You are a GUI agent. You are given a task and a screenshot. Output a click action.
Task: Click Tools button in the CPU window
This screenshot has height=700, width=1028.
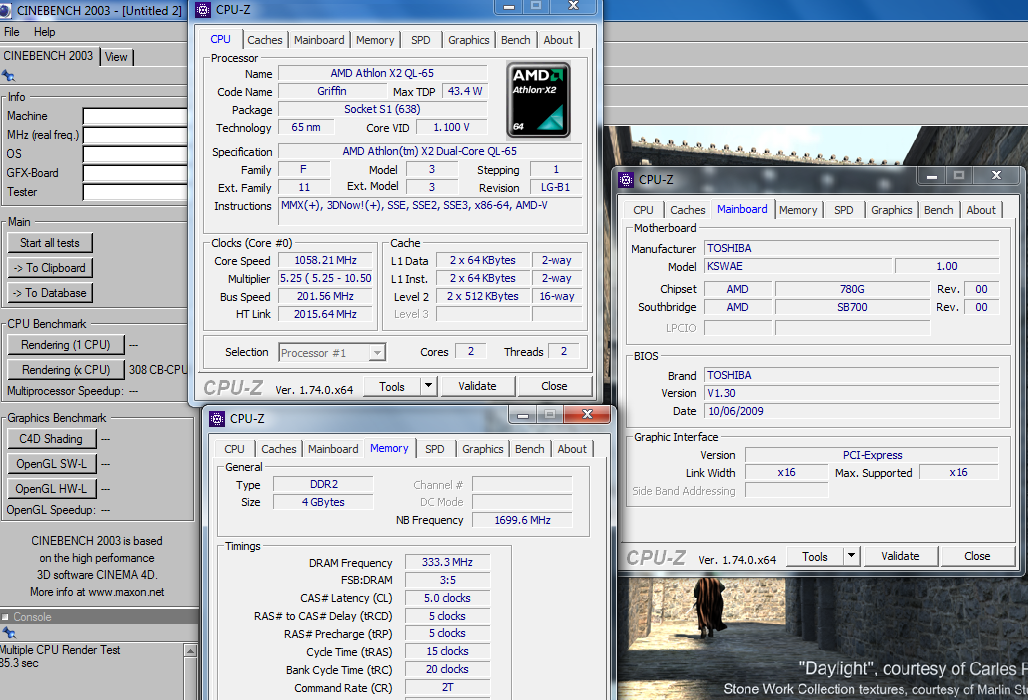click(x=392, y=386)
